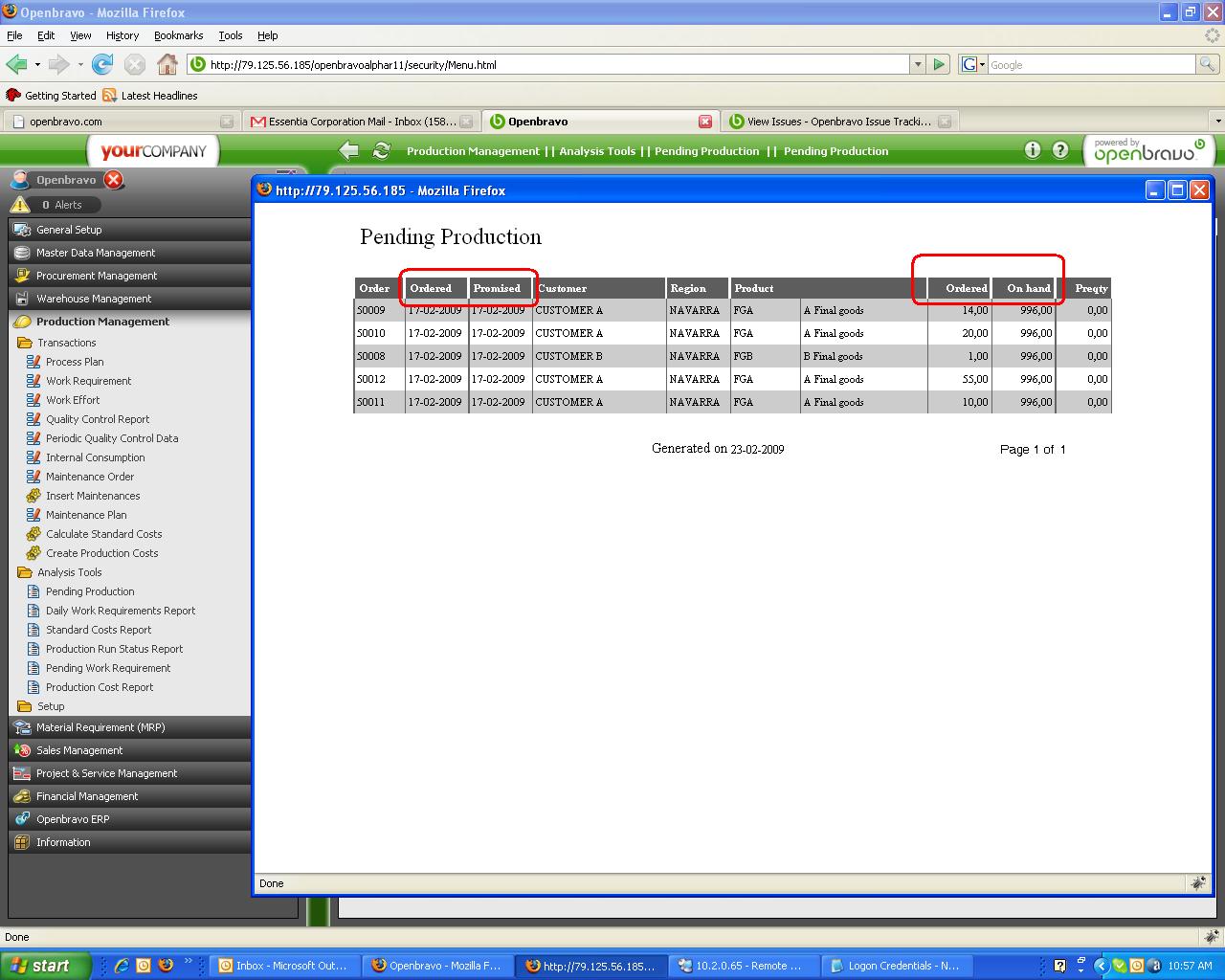Screen dimensions: 1225x980
Task: Open the Openbravo help question mark icon
Action: point(1060,150)
